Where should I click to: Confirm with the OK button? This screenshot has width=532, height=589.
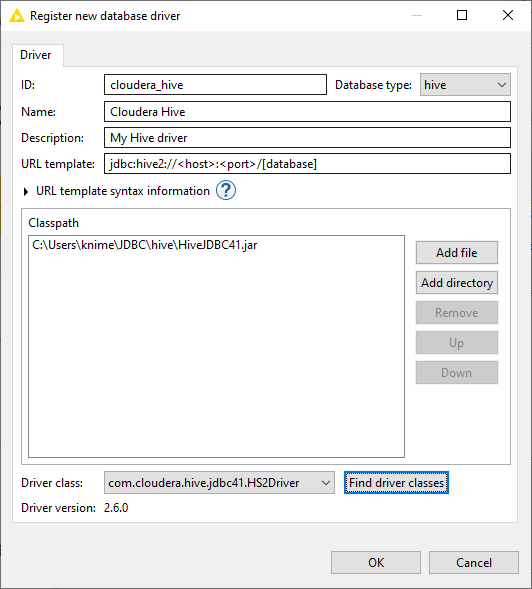click(x=376, y=563)
